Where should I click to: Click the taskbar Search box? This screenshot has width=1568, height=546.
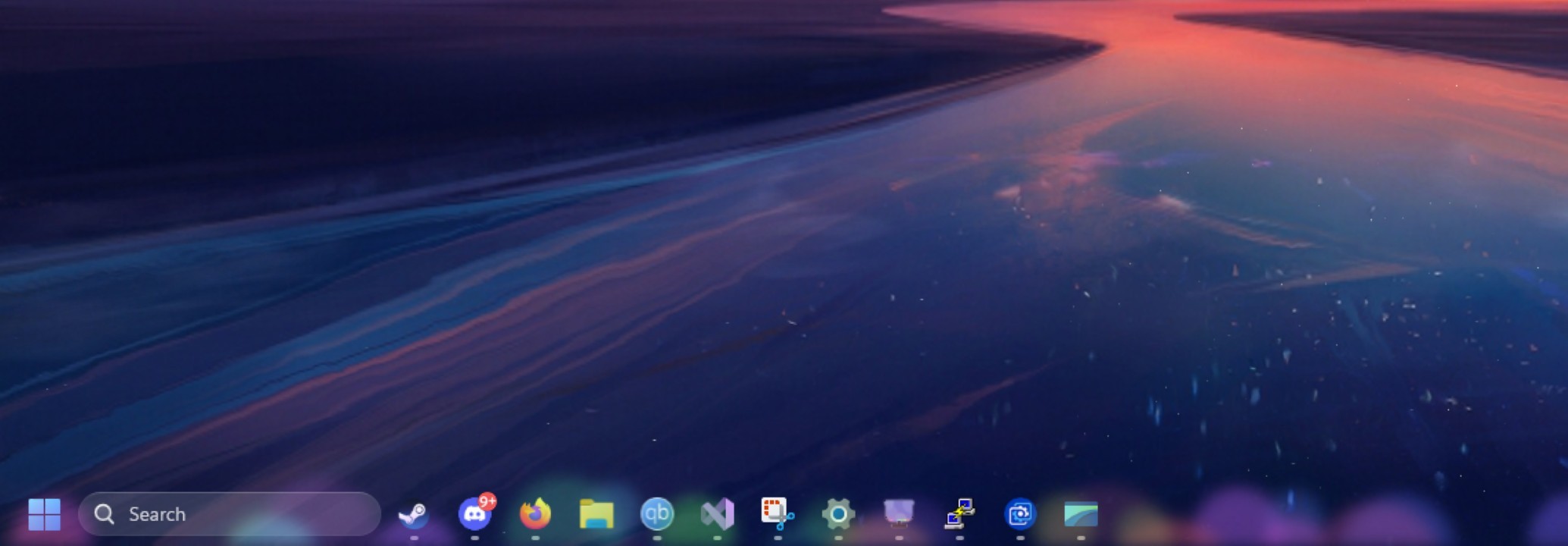tap(229, 514)
